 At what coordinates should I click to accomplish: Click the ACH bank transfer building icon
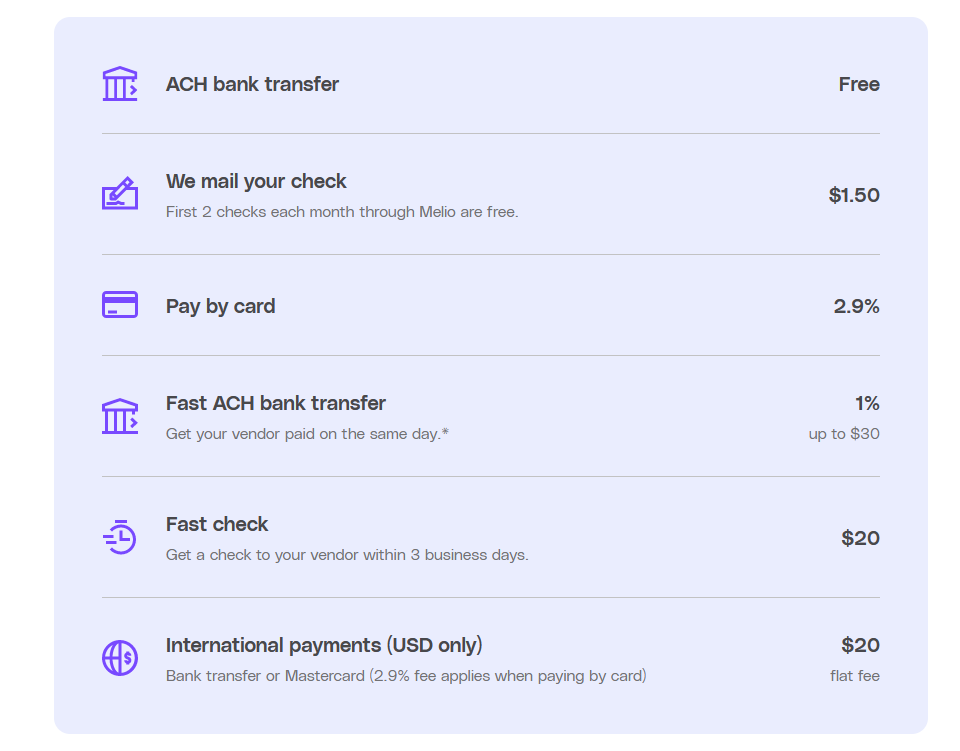pyautogui.click(x=120, y=84)
